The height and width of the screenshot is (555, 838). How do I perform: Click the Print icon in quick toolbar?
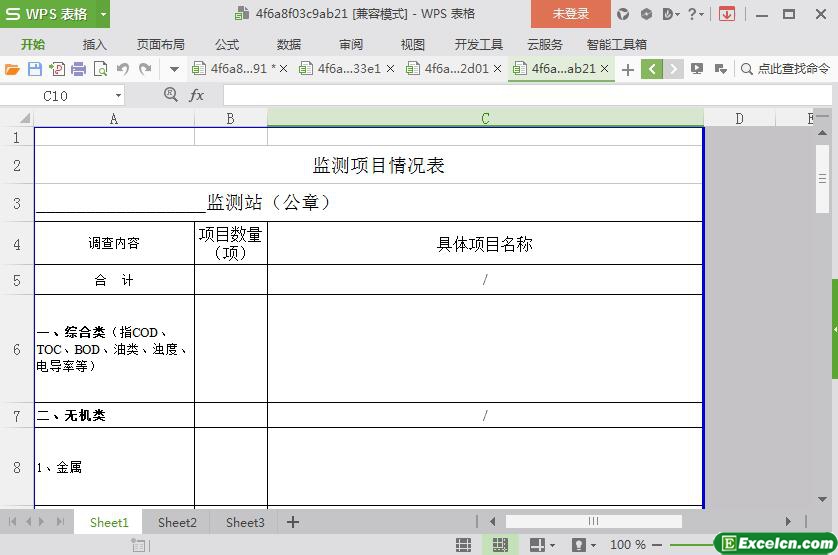tap(78, 69)
